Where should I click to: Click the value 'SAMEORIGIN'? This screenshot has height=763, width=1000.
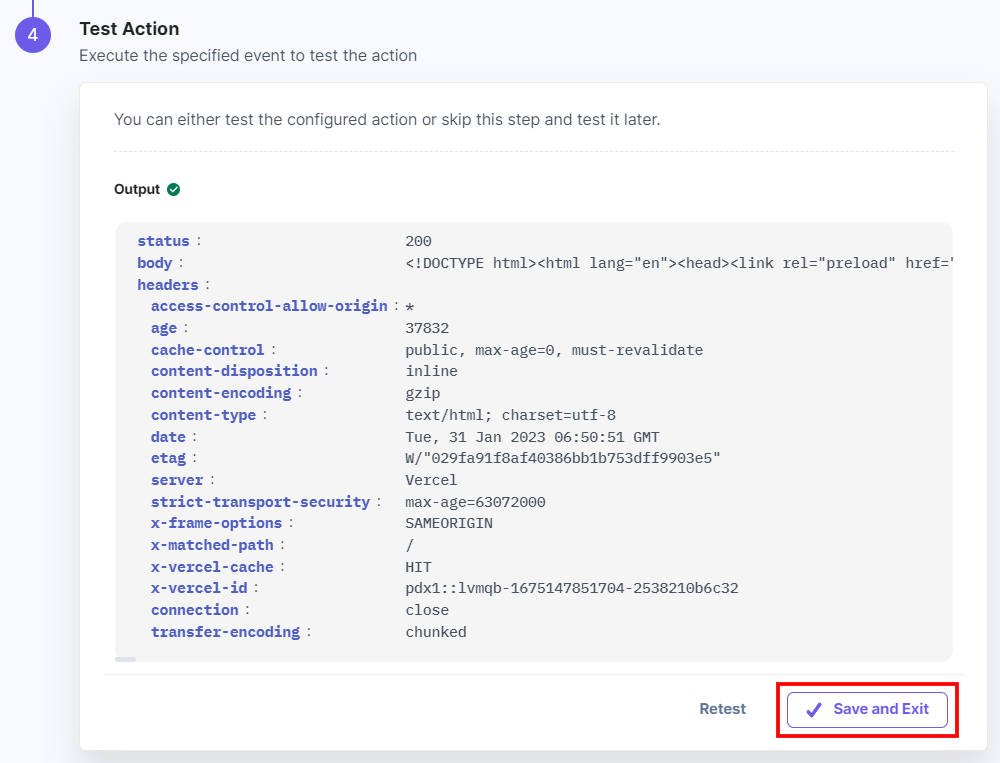449,523
